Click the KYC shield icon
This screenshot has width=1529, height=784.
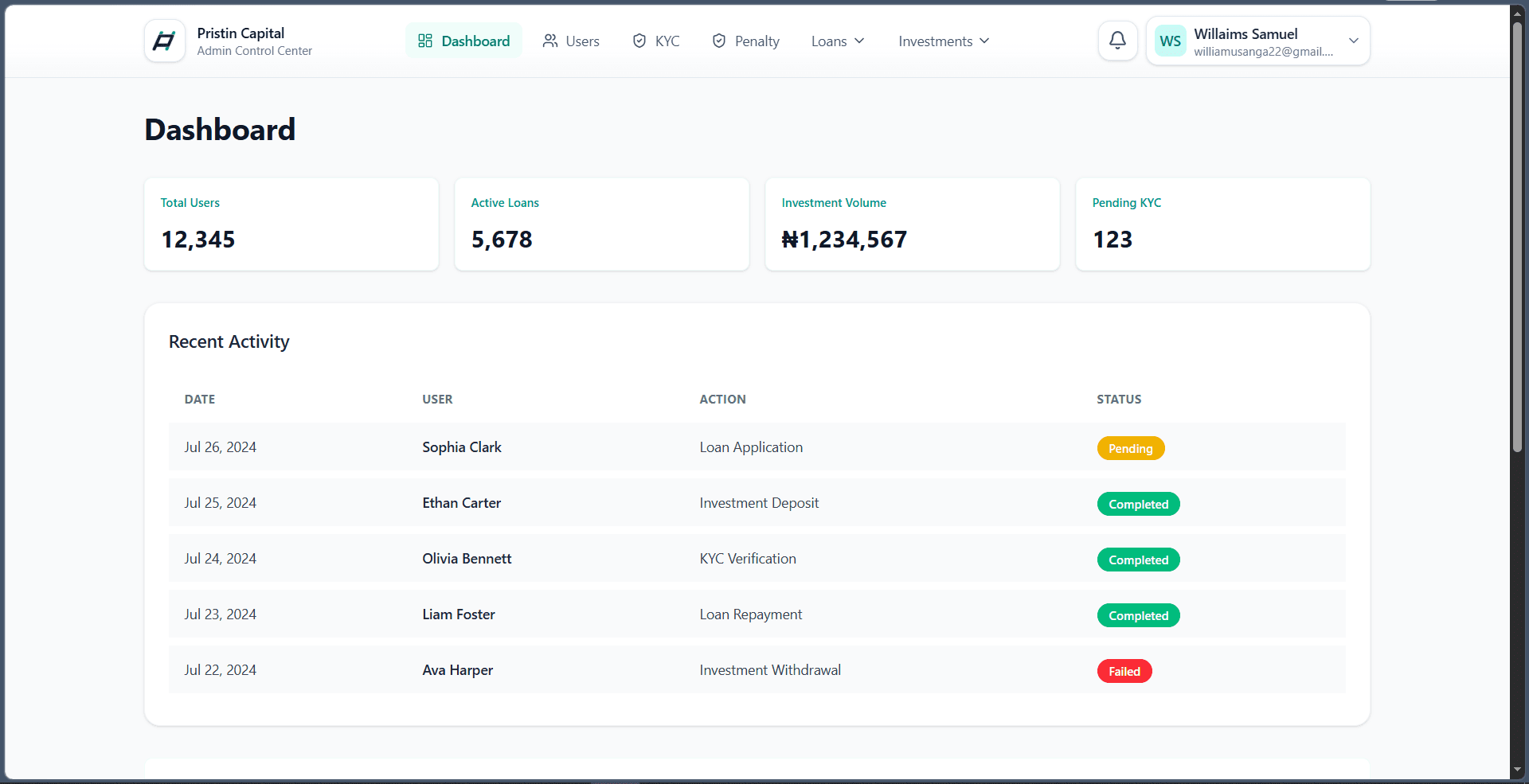click(639, 41)
